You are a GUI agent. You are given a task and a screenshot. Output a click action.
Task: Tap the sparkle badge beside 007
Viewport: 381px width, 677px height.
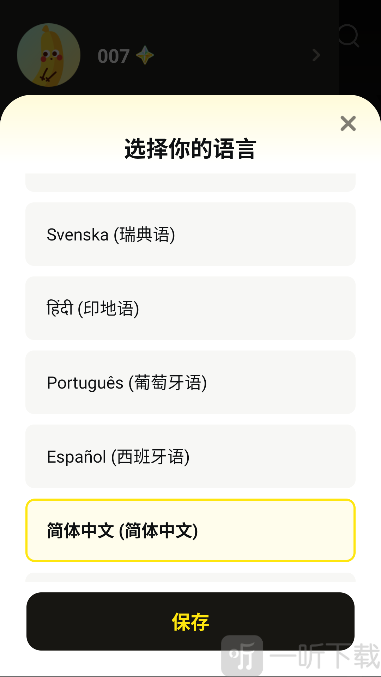point(145,56)
